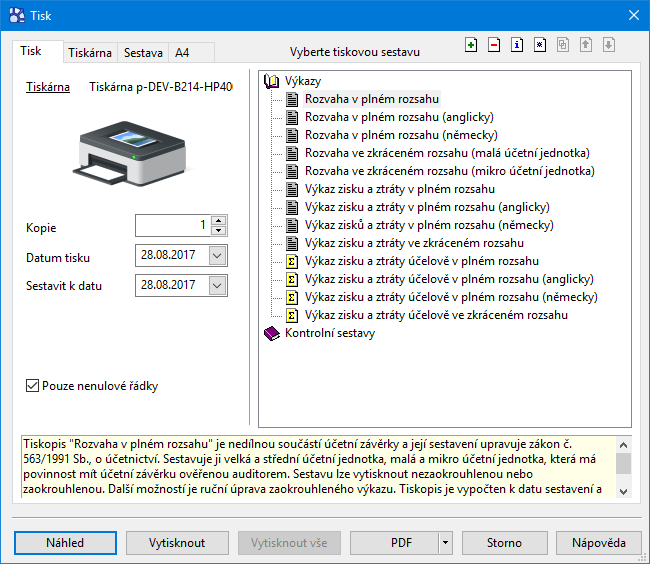Click sigma icon of účelově ve zkráceném rozsahu row
The width and height of the screenshot is (650, 564).
tap(292, 315)
